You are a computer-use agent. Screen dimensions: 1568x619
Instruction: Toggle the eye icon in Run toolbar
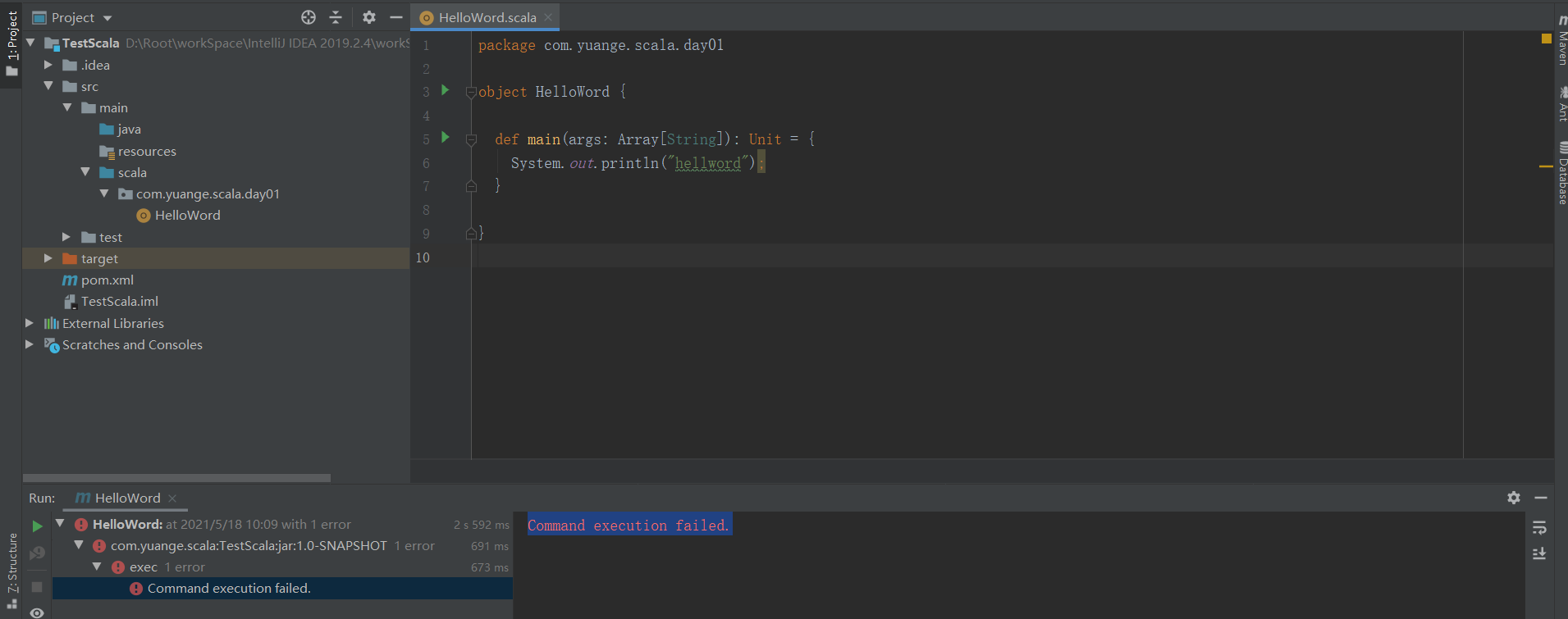coord(37,612)
